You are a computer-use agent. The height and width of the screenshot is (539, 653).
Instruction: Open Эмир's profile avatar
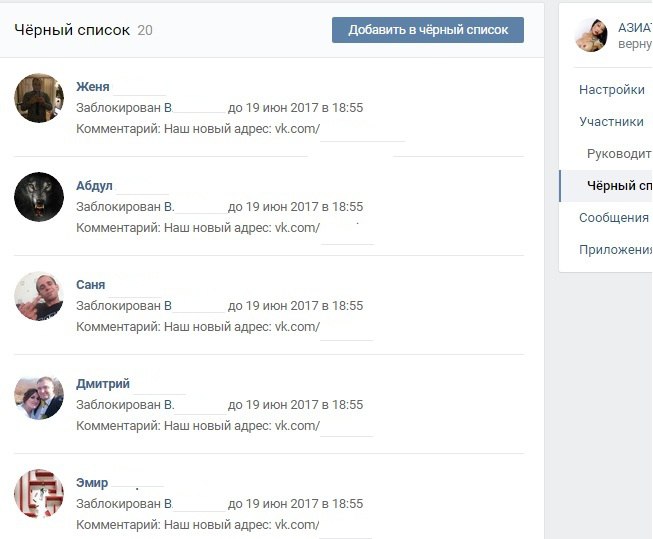pyautogui.click(x=39, y=494)
